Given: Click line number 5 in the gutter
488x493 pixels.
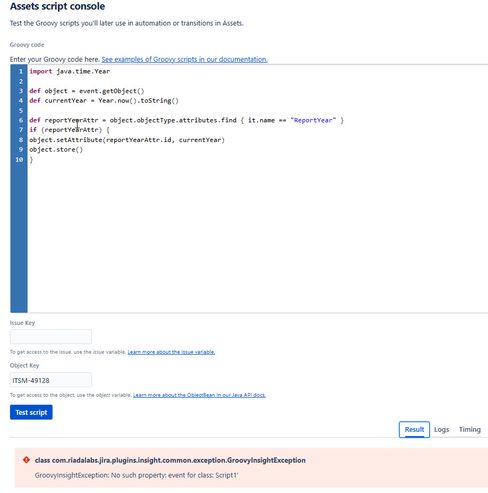Looking at the screenshot, I should pyautogui.click(x=21, y=111).
